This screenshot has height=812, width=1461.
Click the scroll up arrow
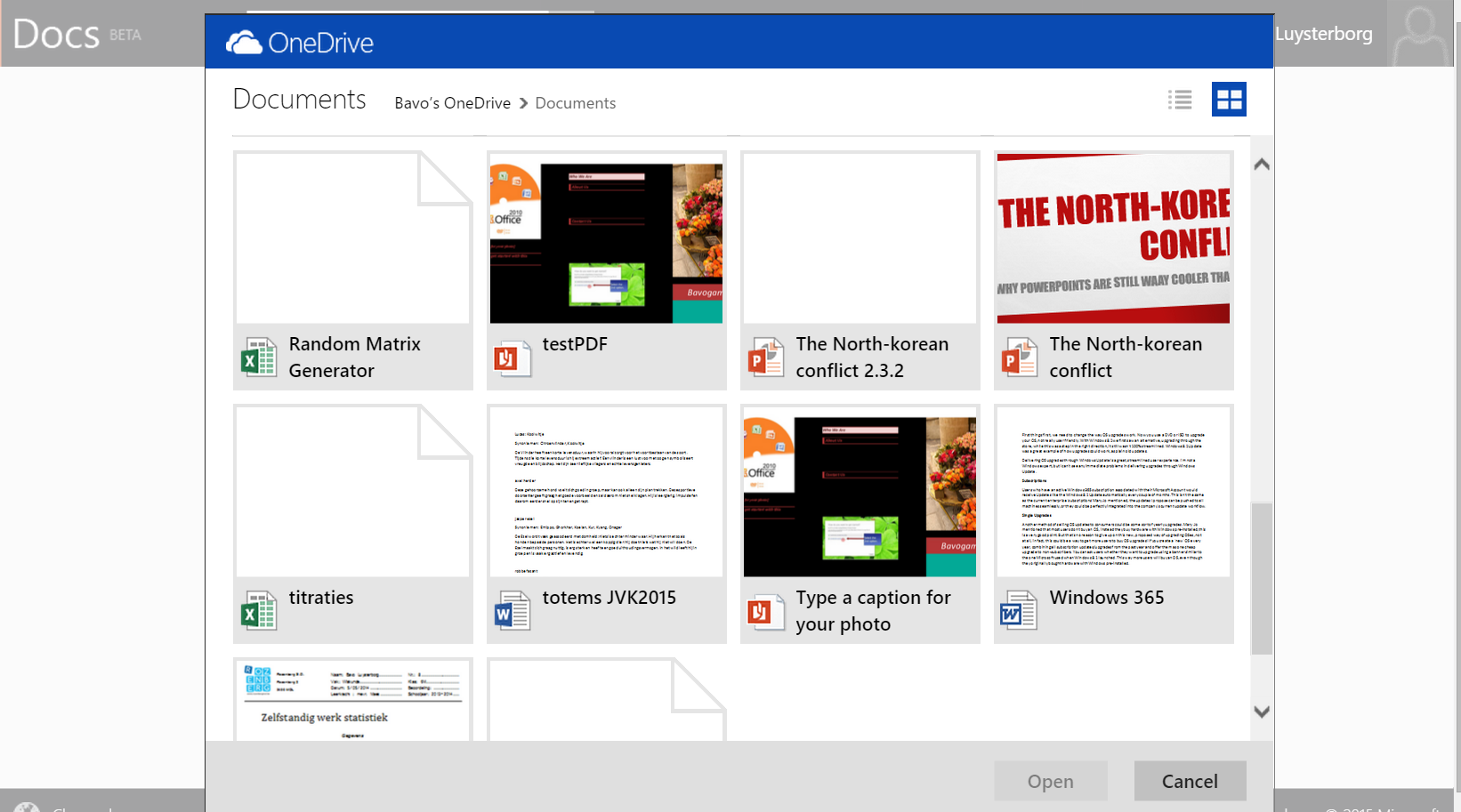point(1262,165)
